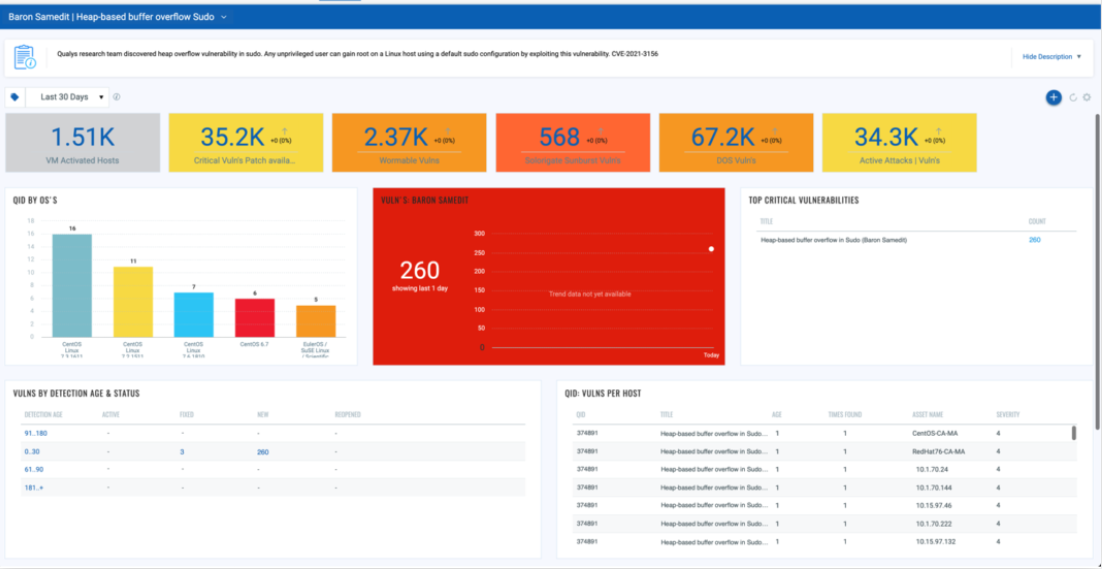Click the red CentOS 6.7 bar
The image size is (1102, 569).
[x=254, y=318]
